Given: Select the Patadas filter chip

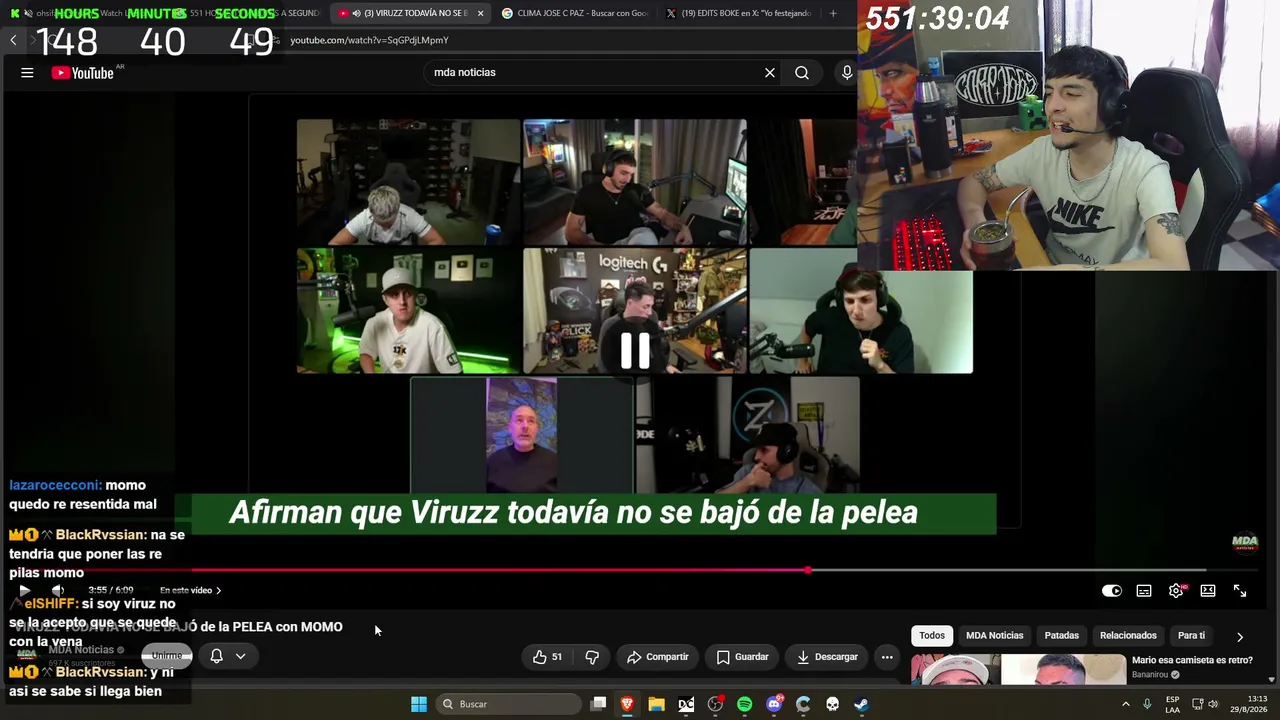Looking at the screenshot, I should point(1062,636).
